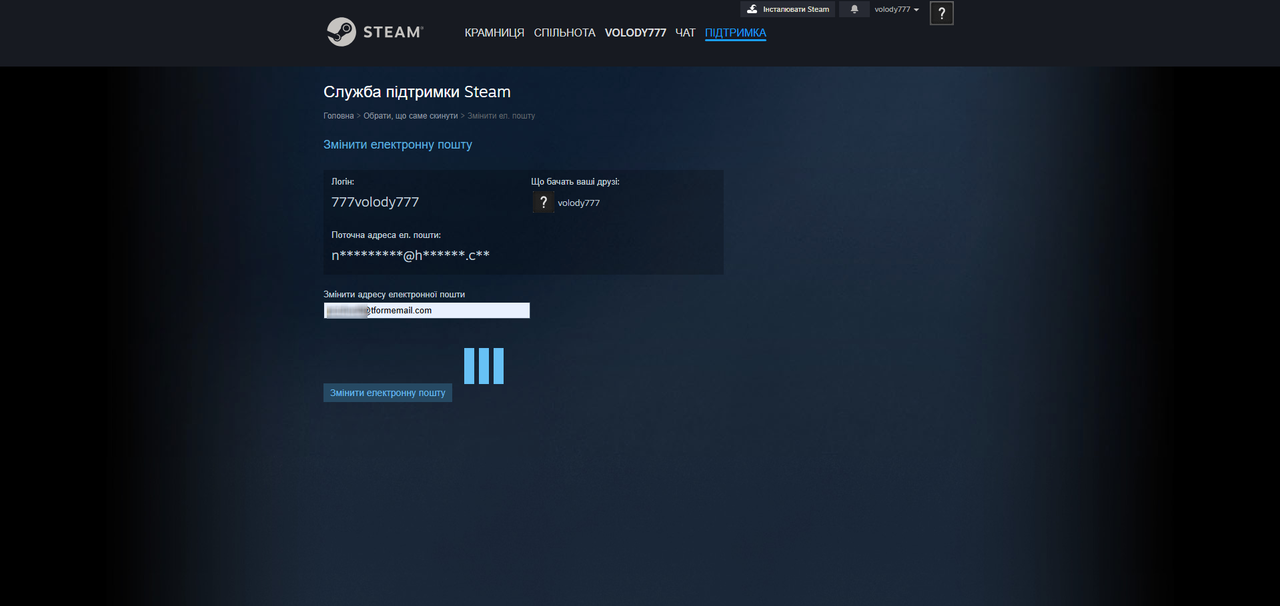Click the 'Змінити ел. пошту' breadcrumb text
Viewport: 1280px width, 606px height.
[501, 116]
